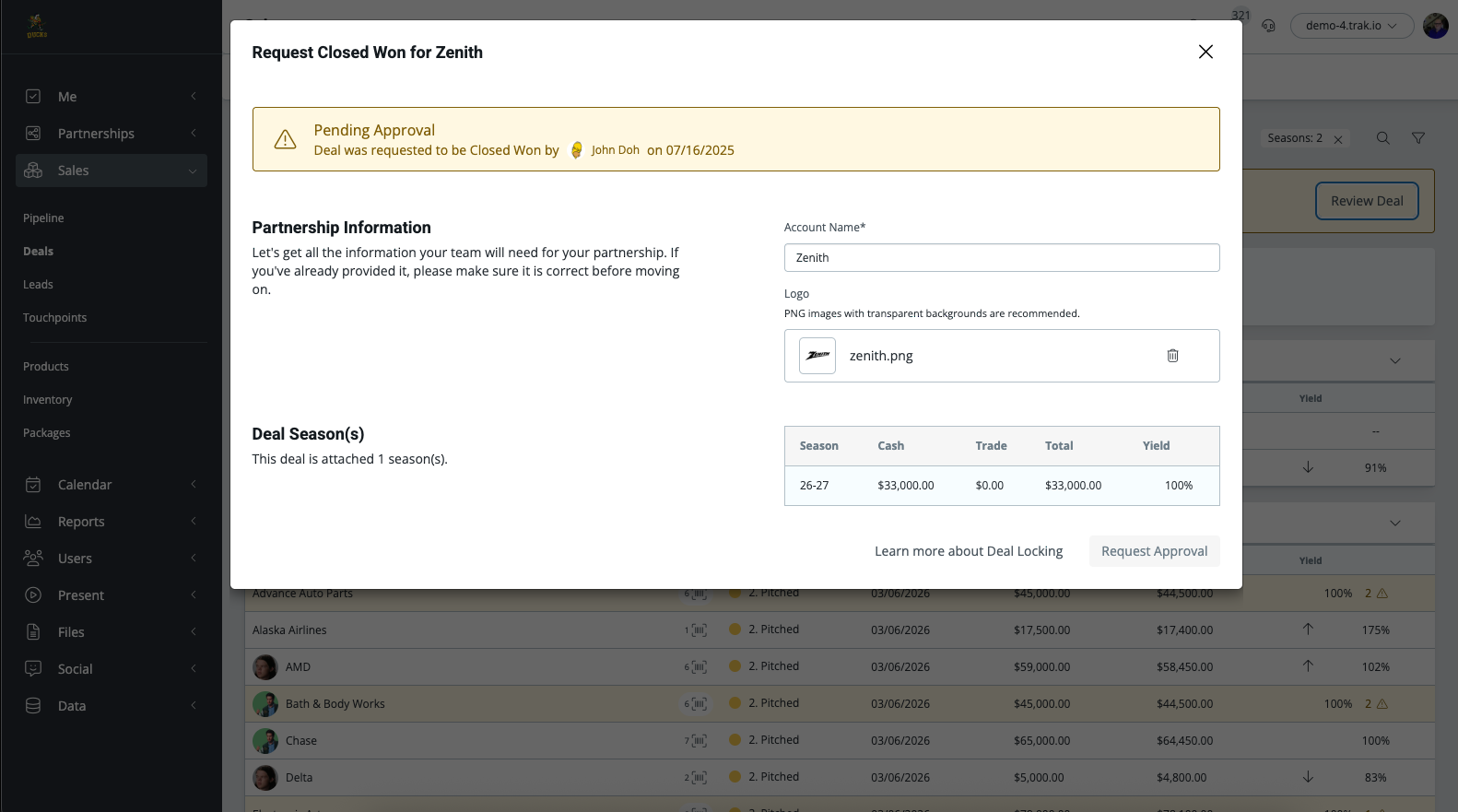
Task: Delete the zenith.png logo with trash icon
Action: pyautogui.click(x=1173, y=356)
